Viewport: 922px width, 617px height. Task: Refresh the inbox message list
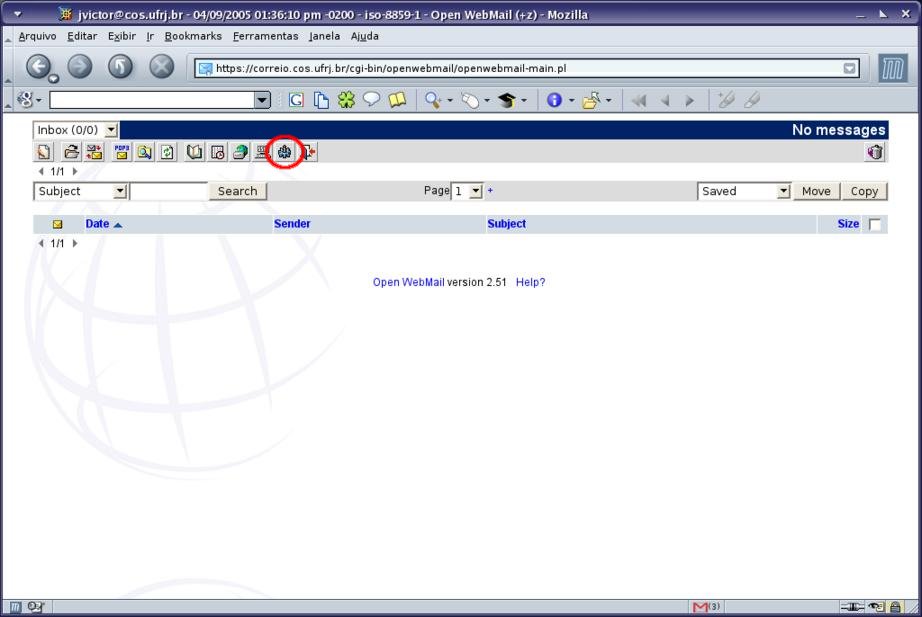pos(167,152)
